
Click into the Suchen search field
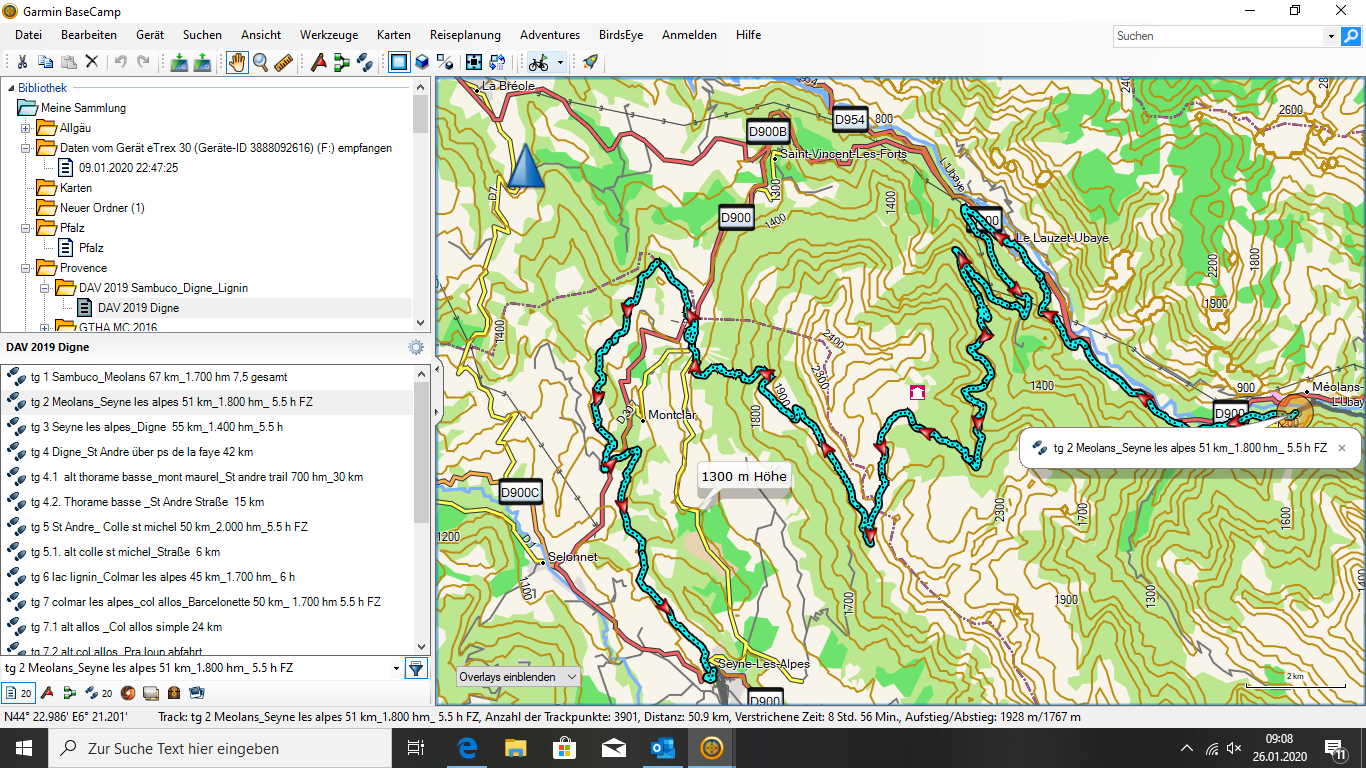pyautogui.click(x=1219, y=36)
